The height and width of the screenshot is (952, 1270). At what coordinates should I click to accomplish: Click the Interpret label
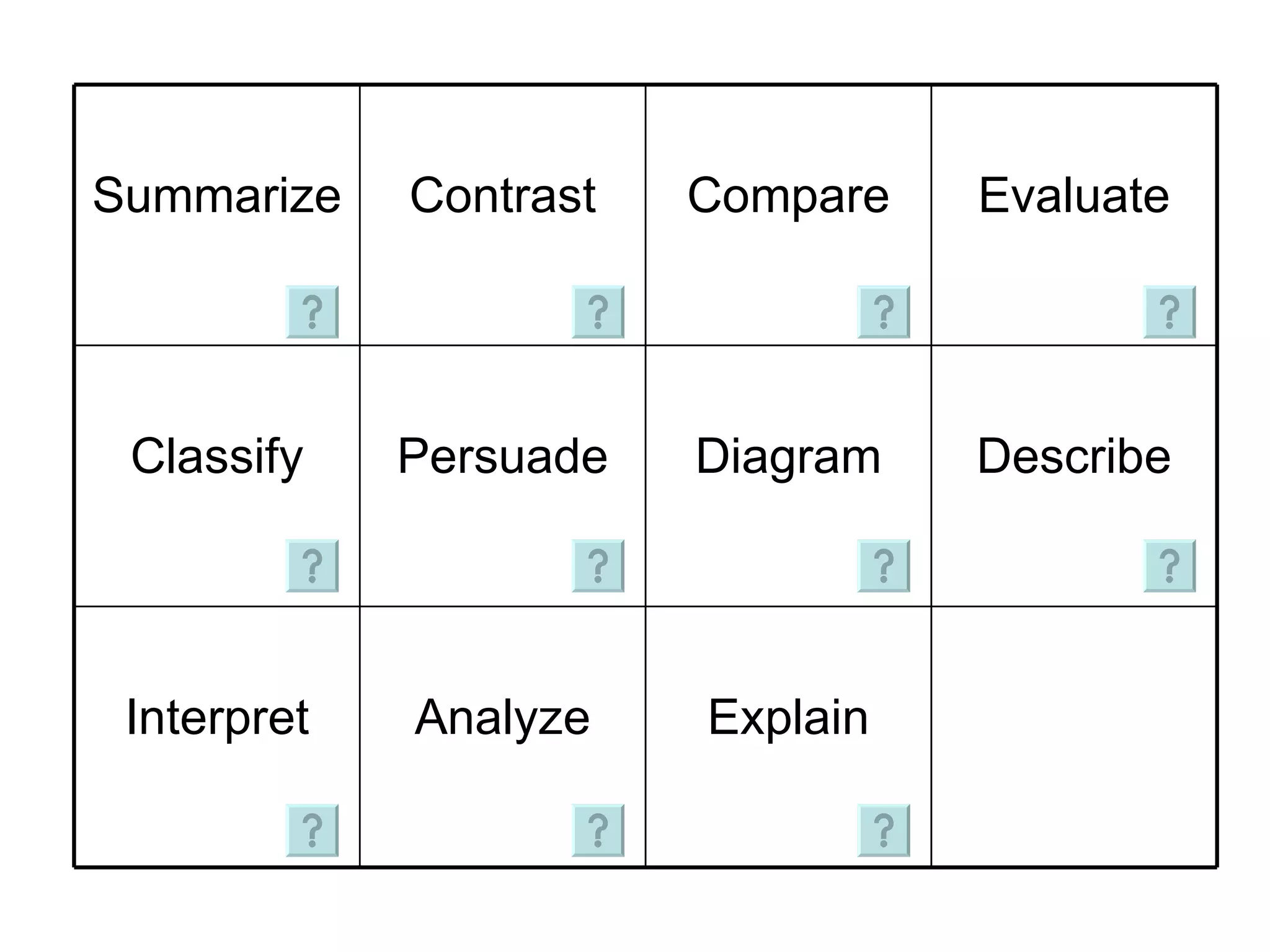[217, 718]
